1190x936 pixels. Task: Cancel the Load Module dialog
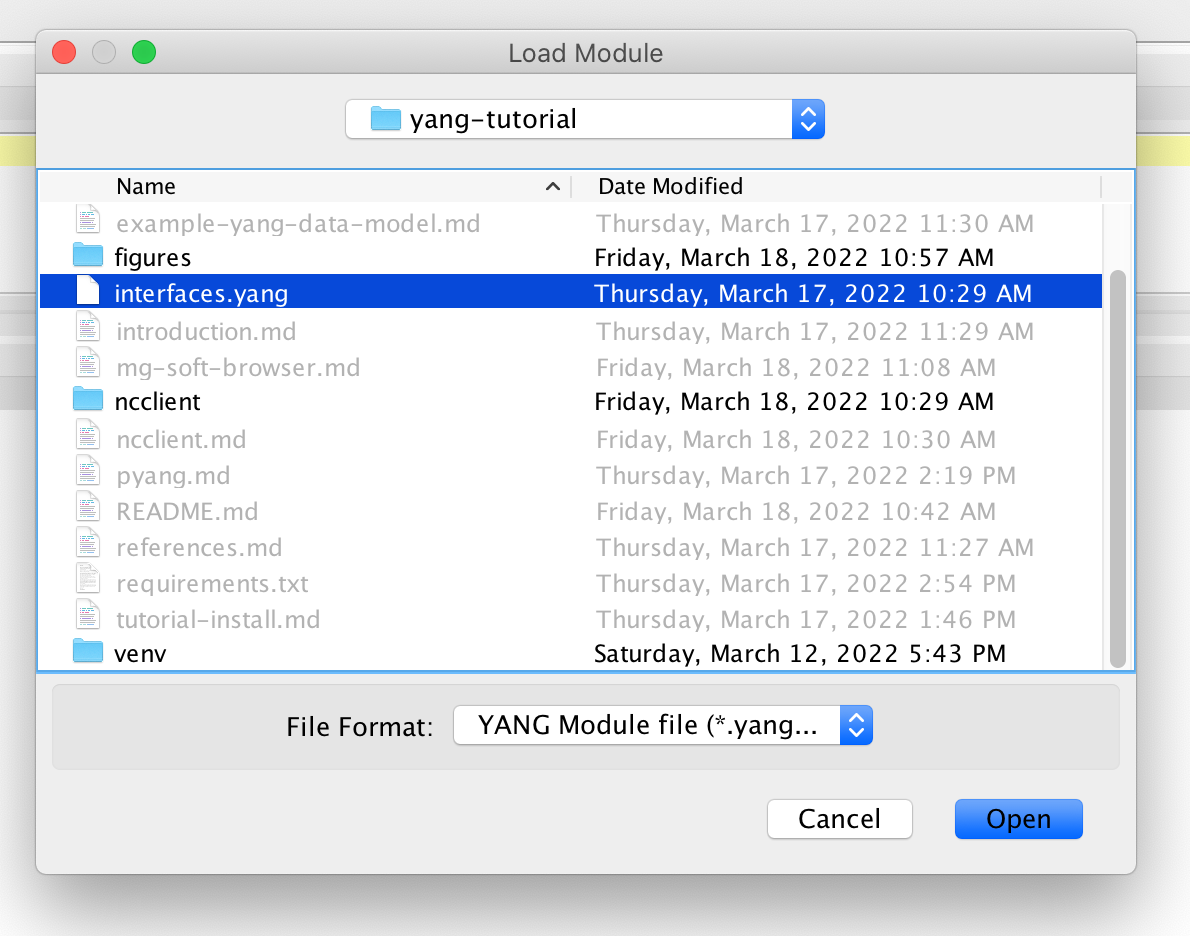pyautogui.click(x=839, y=818)
